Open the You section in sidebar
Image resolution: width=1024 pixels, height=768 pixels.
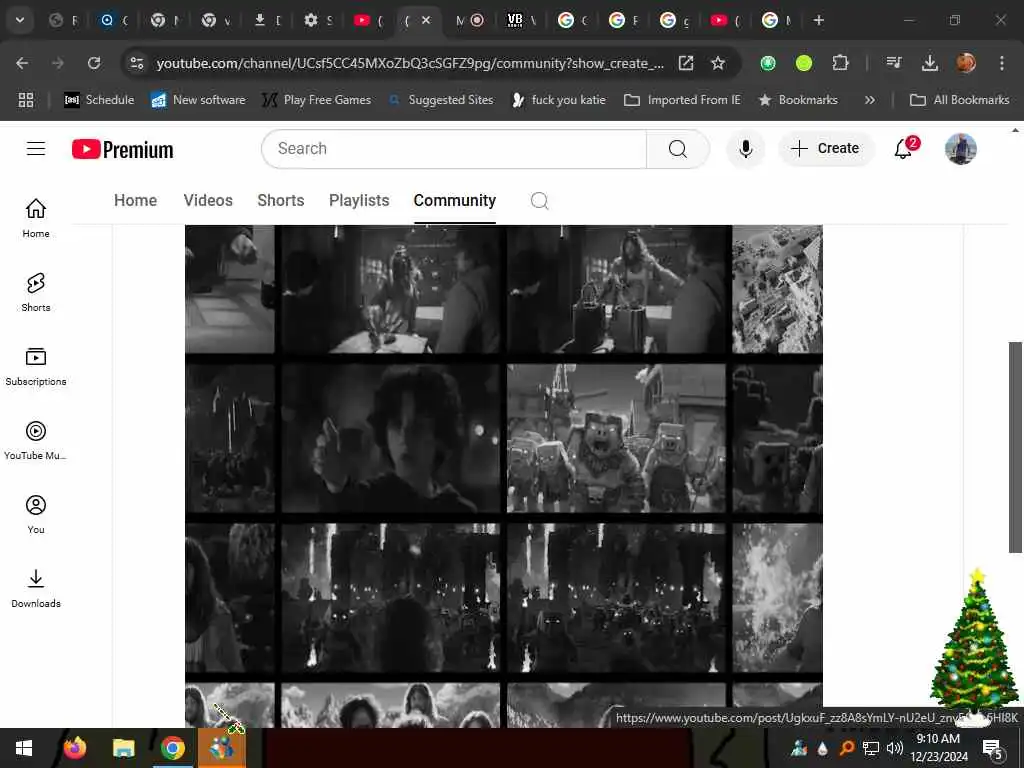click(x=36, y=514)
